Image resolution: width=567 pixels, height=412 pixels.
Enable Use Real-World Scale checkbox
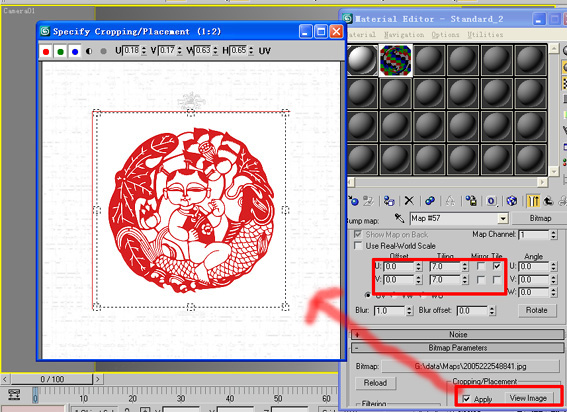[x=358, y=246]
